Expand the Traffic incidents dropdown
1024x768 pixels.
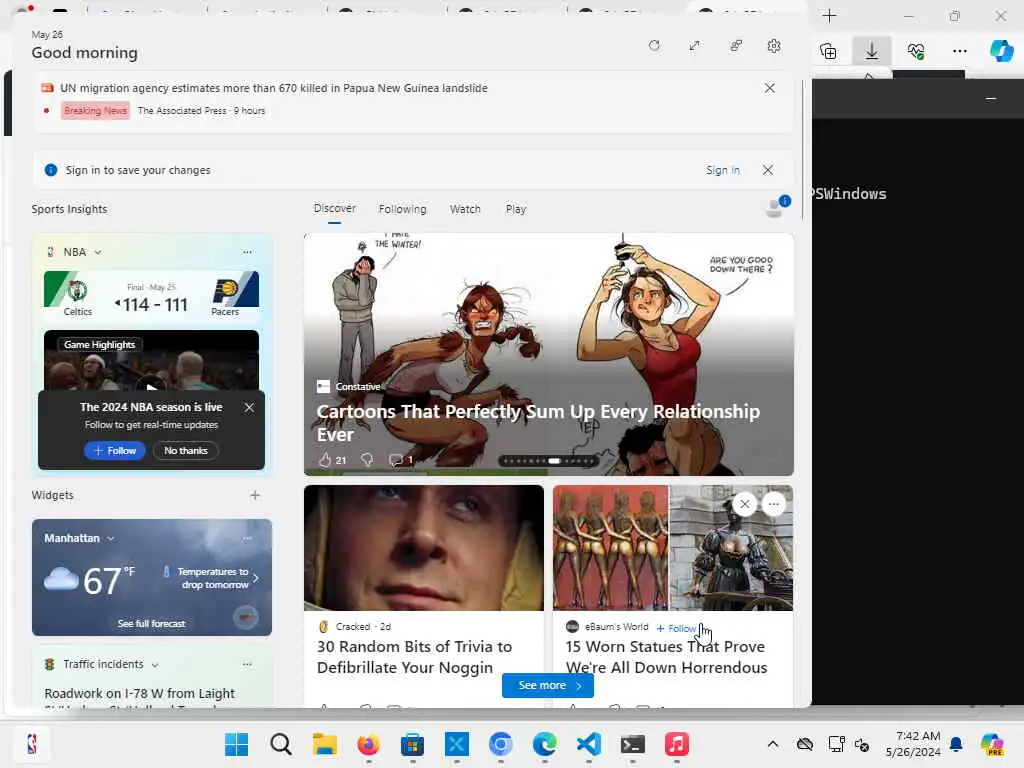pos(155,665)
